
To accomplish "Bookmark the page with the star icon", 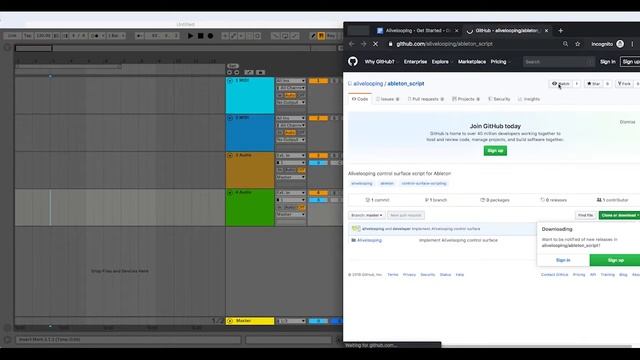I will [578, 44].
